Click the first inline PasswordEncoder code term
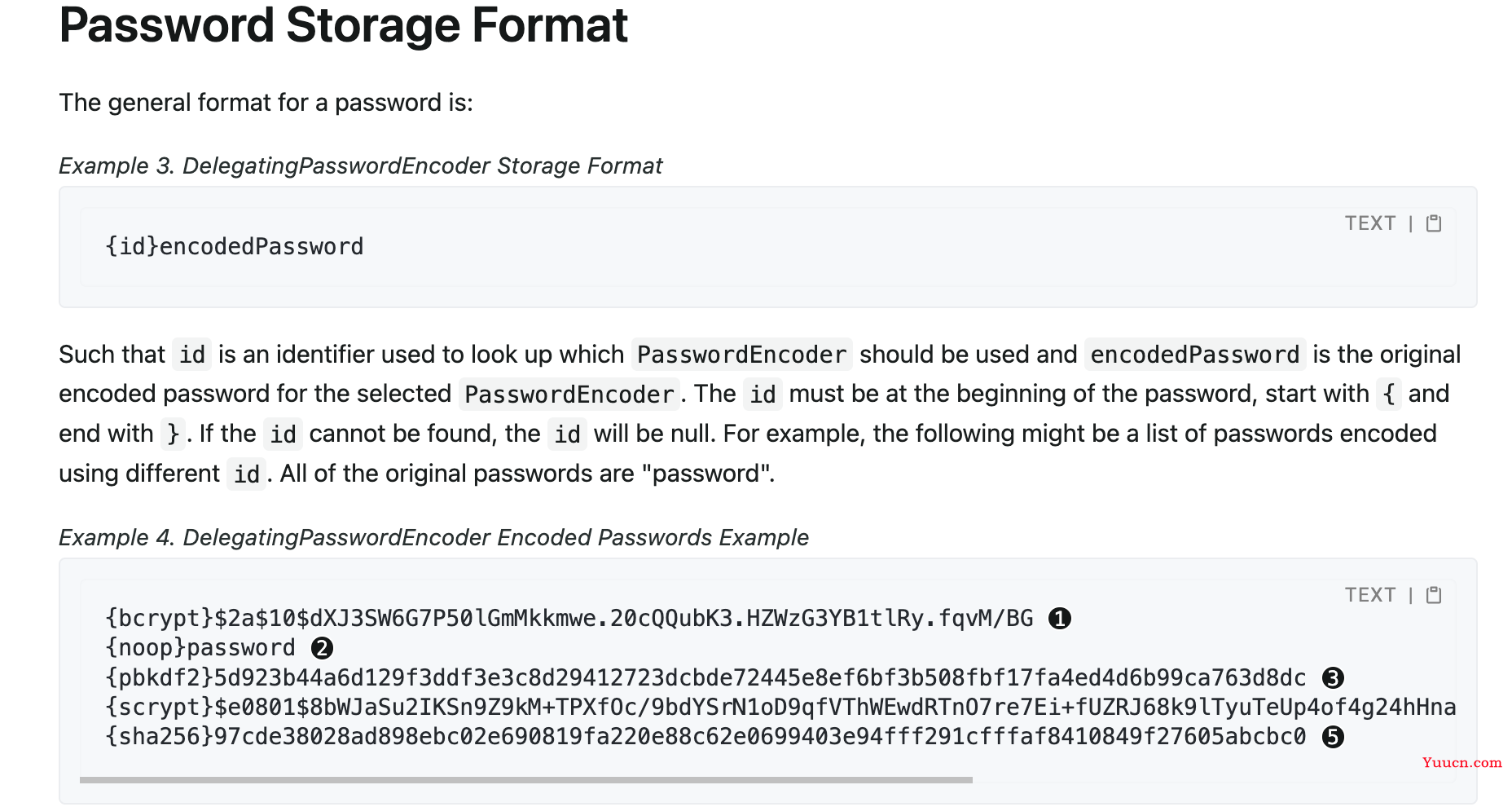Image resolution: width=1512 pixels, height=807 pixels. click(x=741, y=355)
